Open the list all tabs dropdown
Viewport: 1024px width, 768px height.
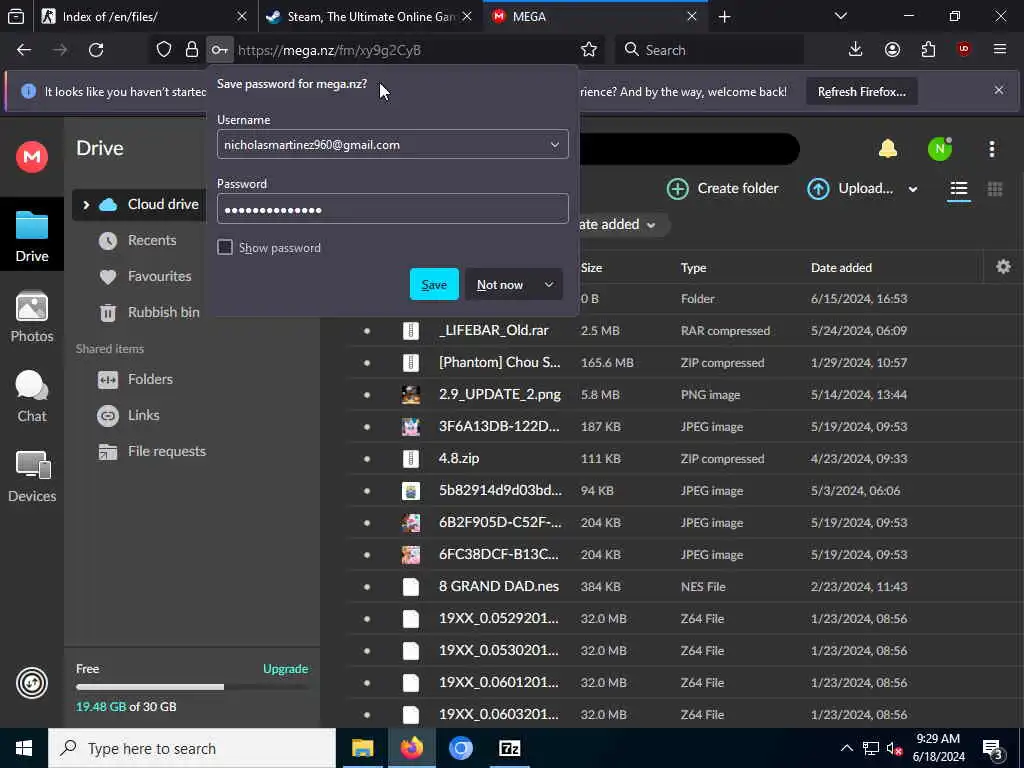pyautogui.click(x=840, y=17)
